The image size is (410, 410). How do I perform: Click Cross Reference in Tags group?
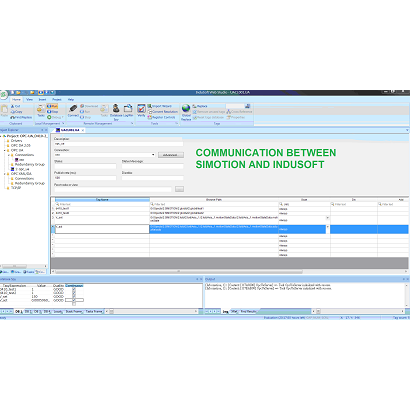(239, 112)
